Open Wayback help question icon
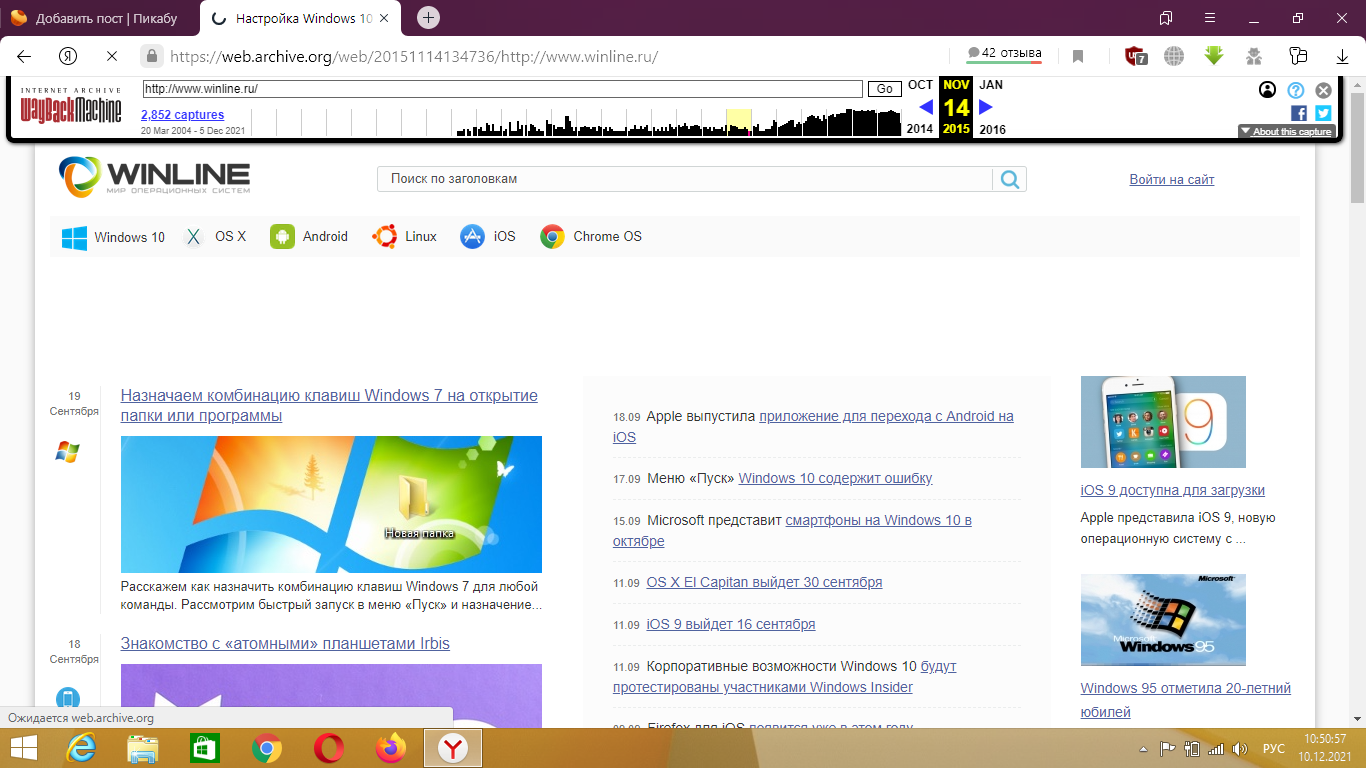 coord(1296,90)
